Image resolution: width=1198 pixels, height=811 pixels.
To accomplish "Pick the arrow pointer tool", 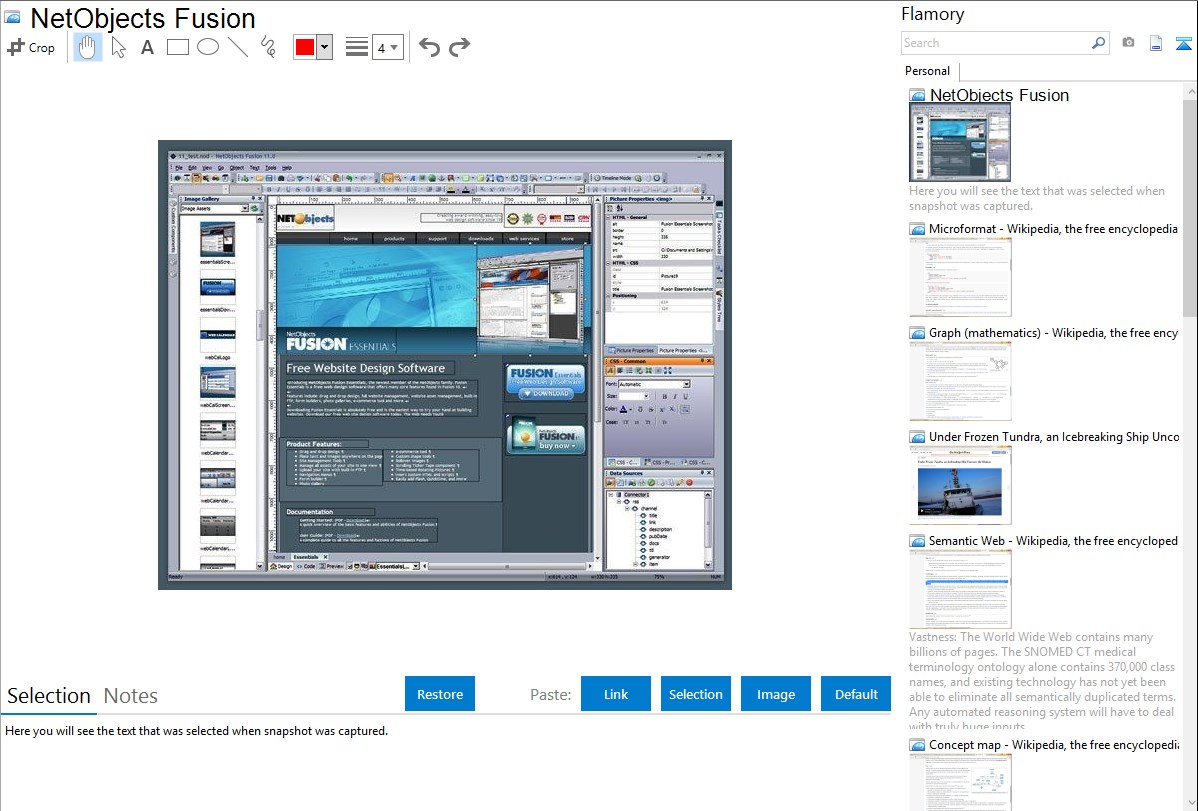I will point(118,47).
